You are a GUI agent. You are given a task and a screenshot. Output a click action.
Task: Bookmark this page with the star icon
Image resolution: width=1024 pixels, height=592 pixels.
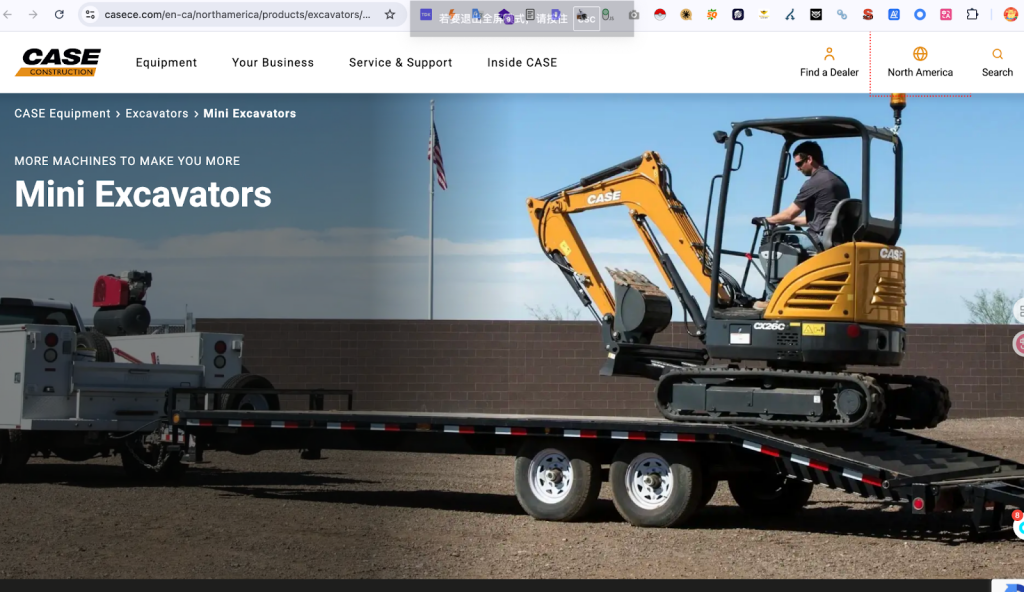click(x=390, y=15)
